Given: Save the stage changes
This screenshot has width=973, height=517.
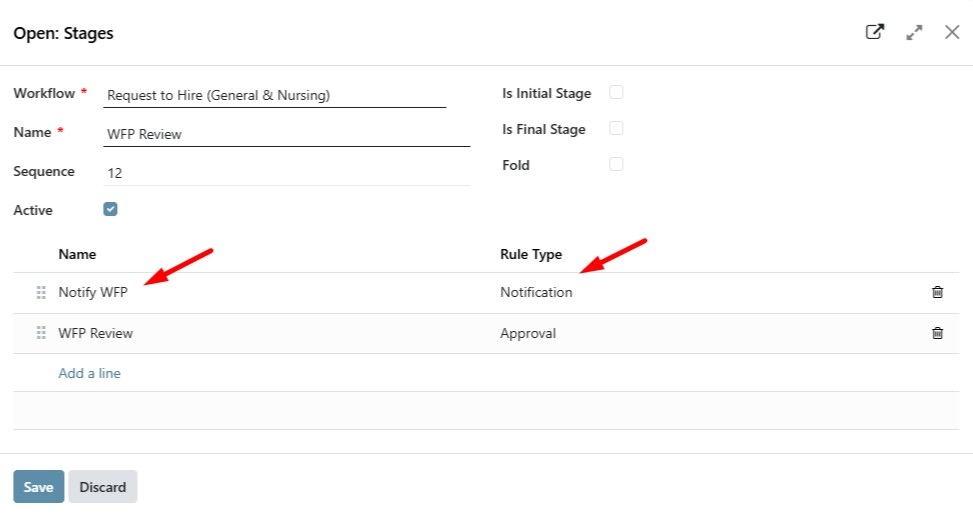Looking at the screenshot, I should pos(38,487).
